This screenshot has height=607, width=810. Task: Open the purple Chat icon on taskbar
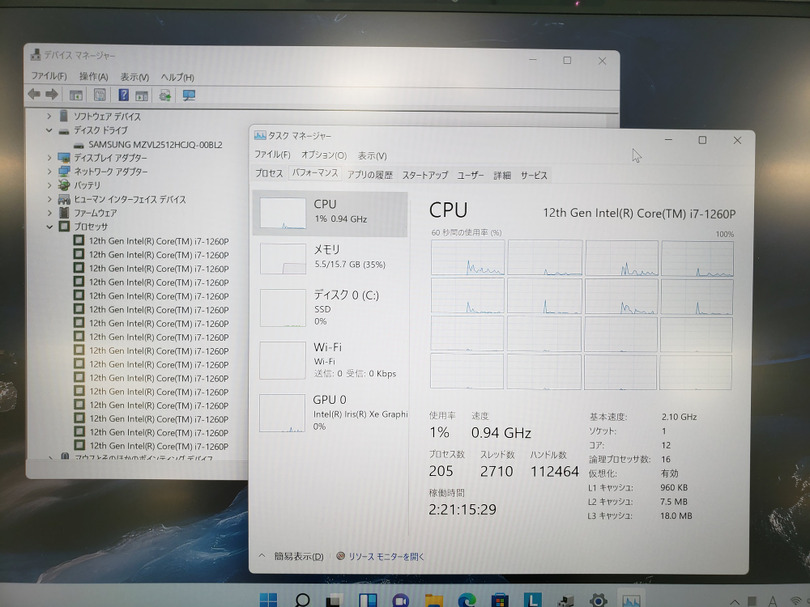pyautogui.click(x=401, y=600)
